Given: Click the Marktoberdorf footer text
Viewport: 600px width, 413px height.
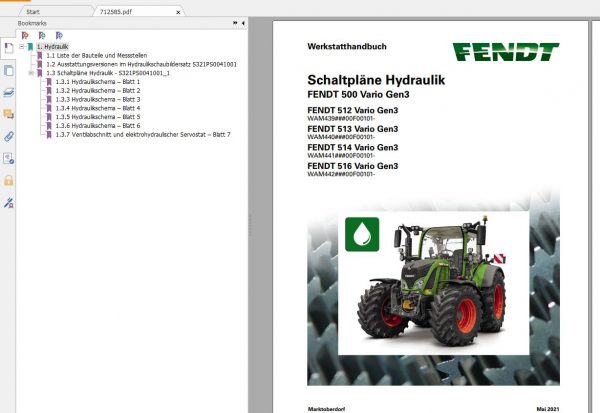Looking at the screenshot, I should click(326, 409).
